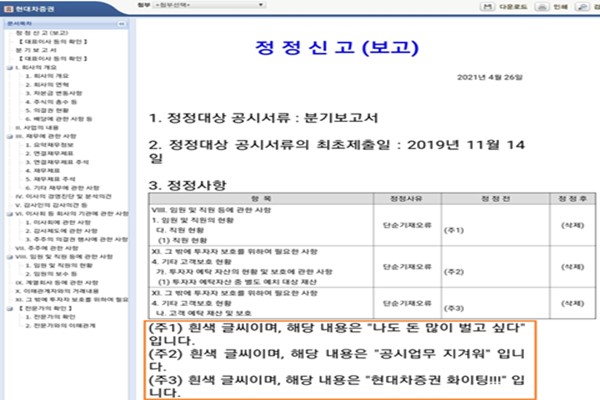
Task: Click the 인쇄 text button
Action: pos(561,7)
